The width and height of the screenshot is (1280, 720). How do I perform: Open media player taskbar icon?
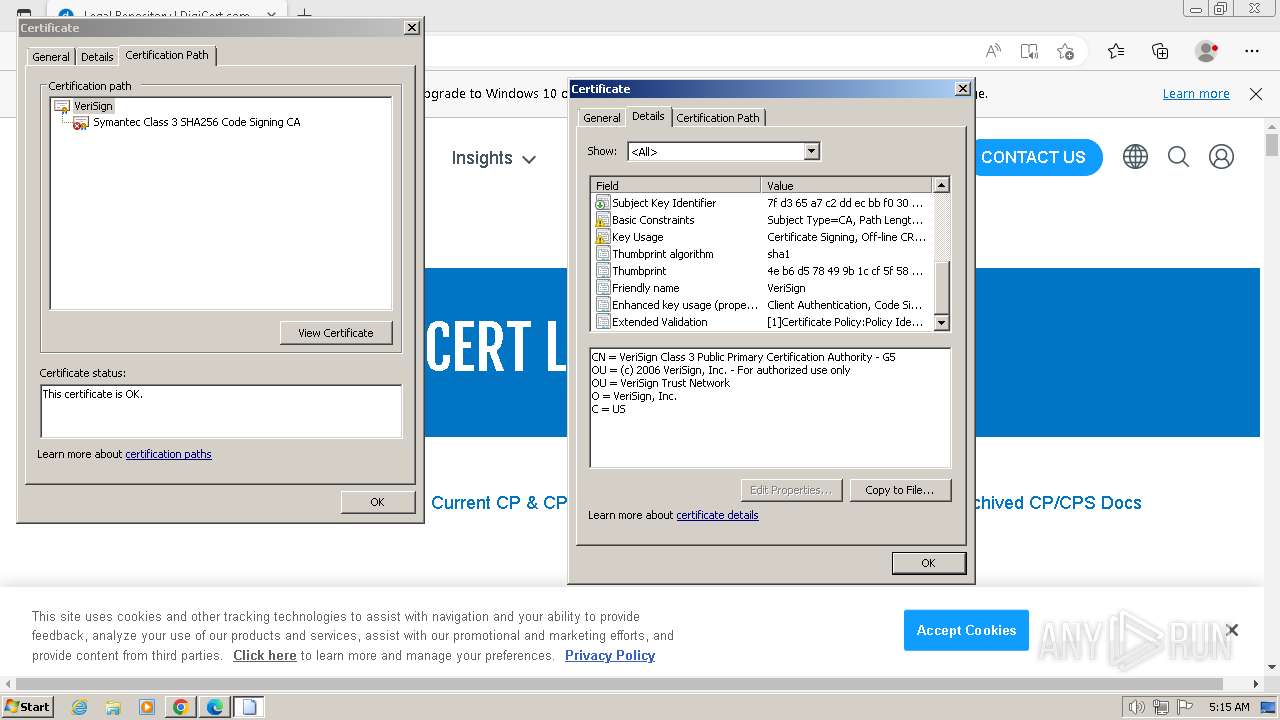[147, 707]
